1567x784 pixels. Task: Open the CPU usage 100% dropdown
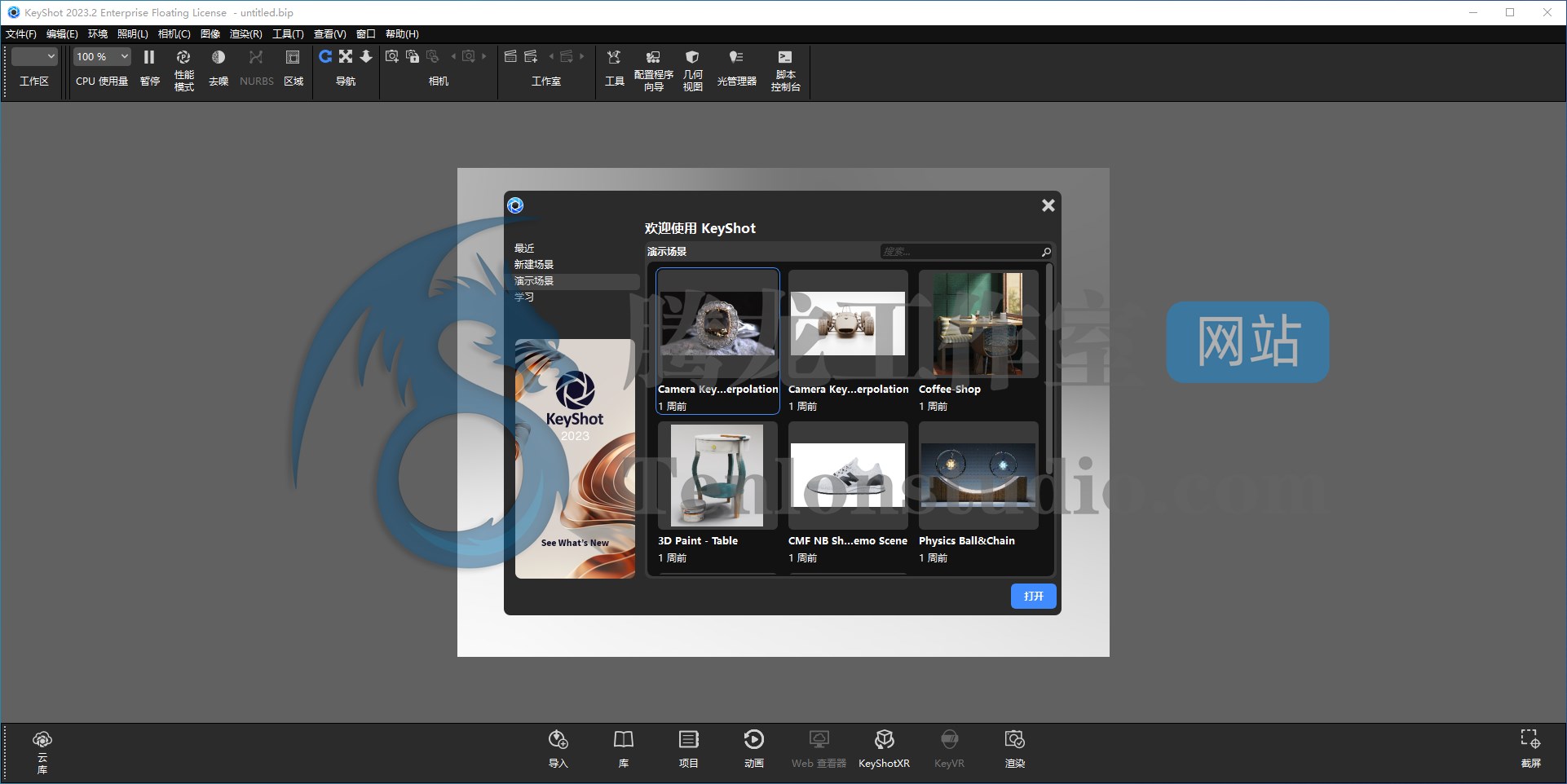(x=102, y=56)
